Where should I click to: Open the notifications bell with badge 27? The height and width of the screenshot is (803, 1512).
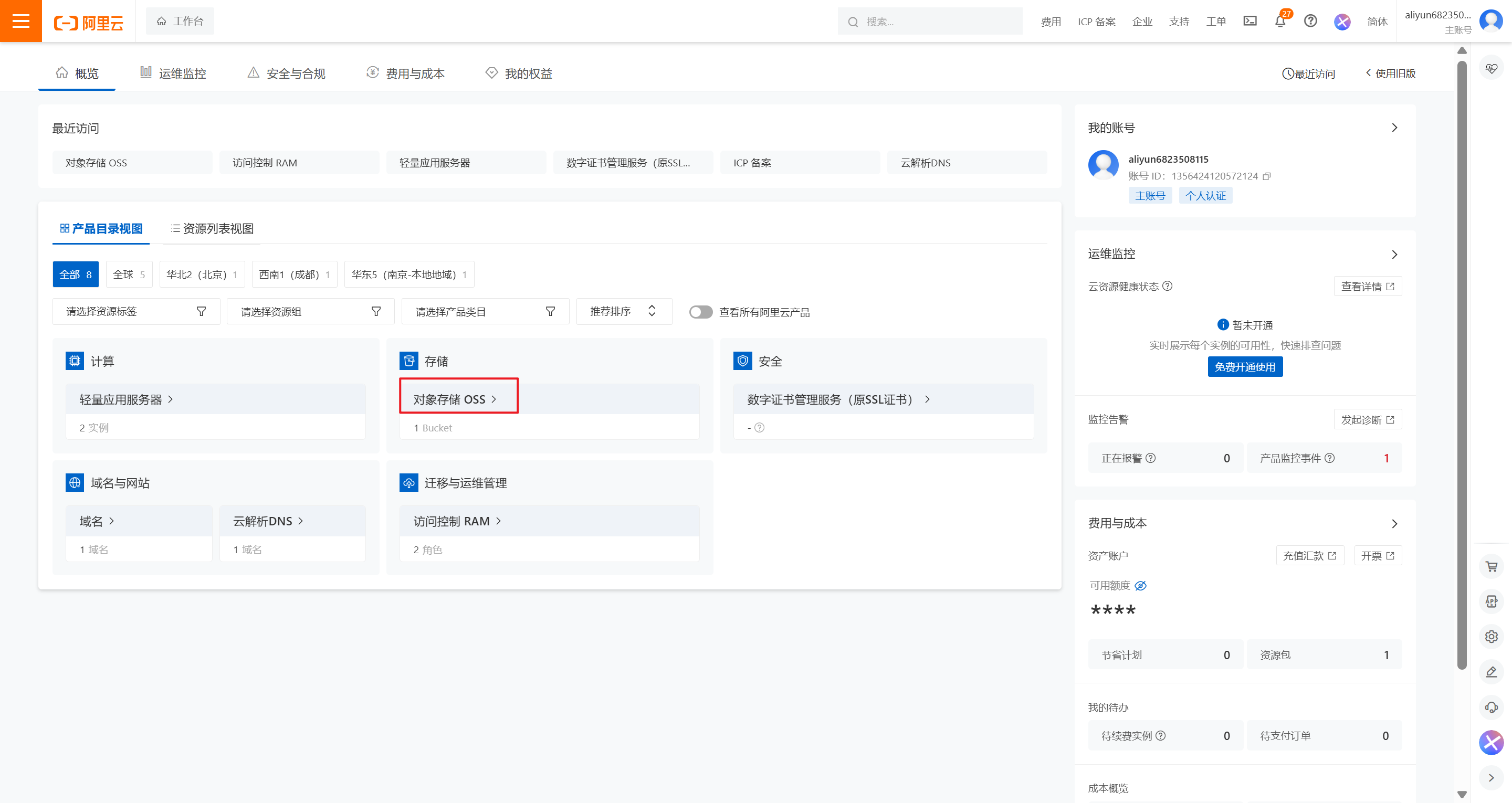pos(1280,21)
